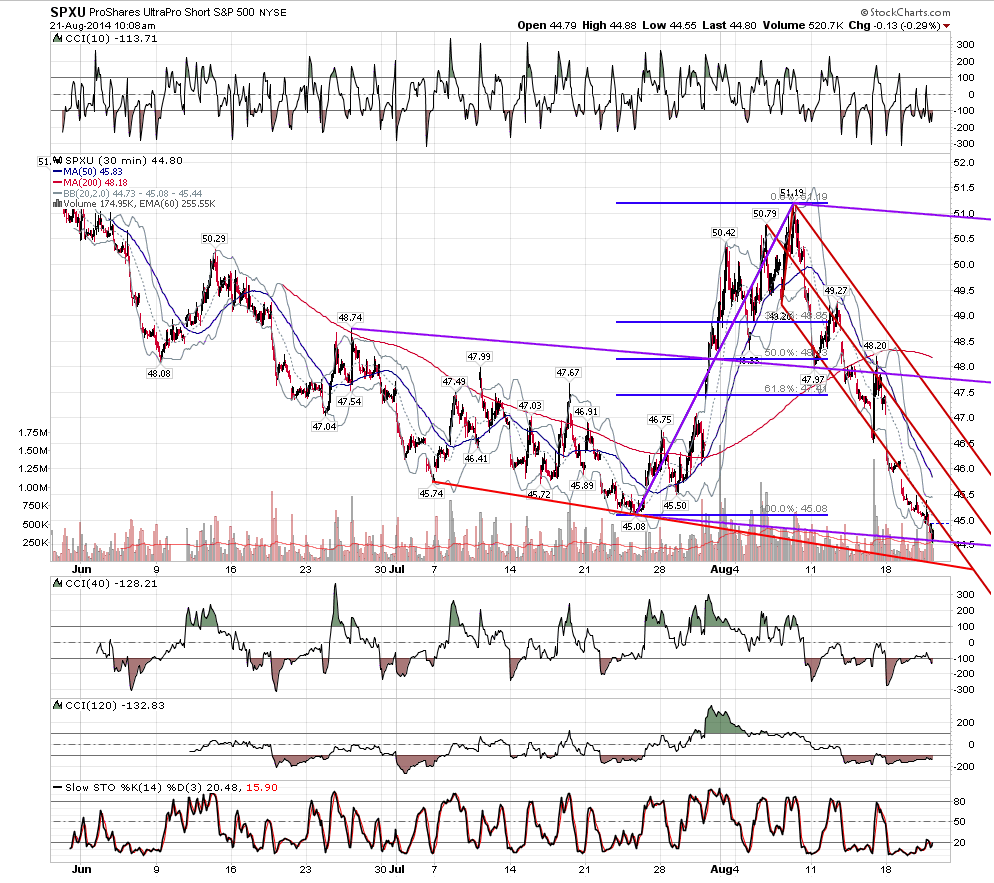Click the CCI(40) indicator panel icon
This screenshot has width=994, height=883.
tap(58, 584)
